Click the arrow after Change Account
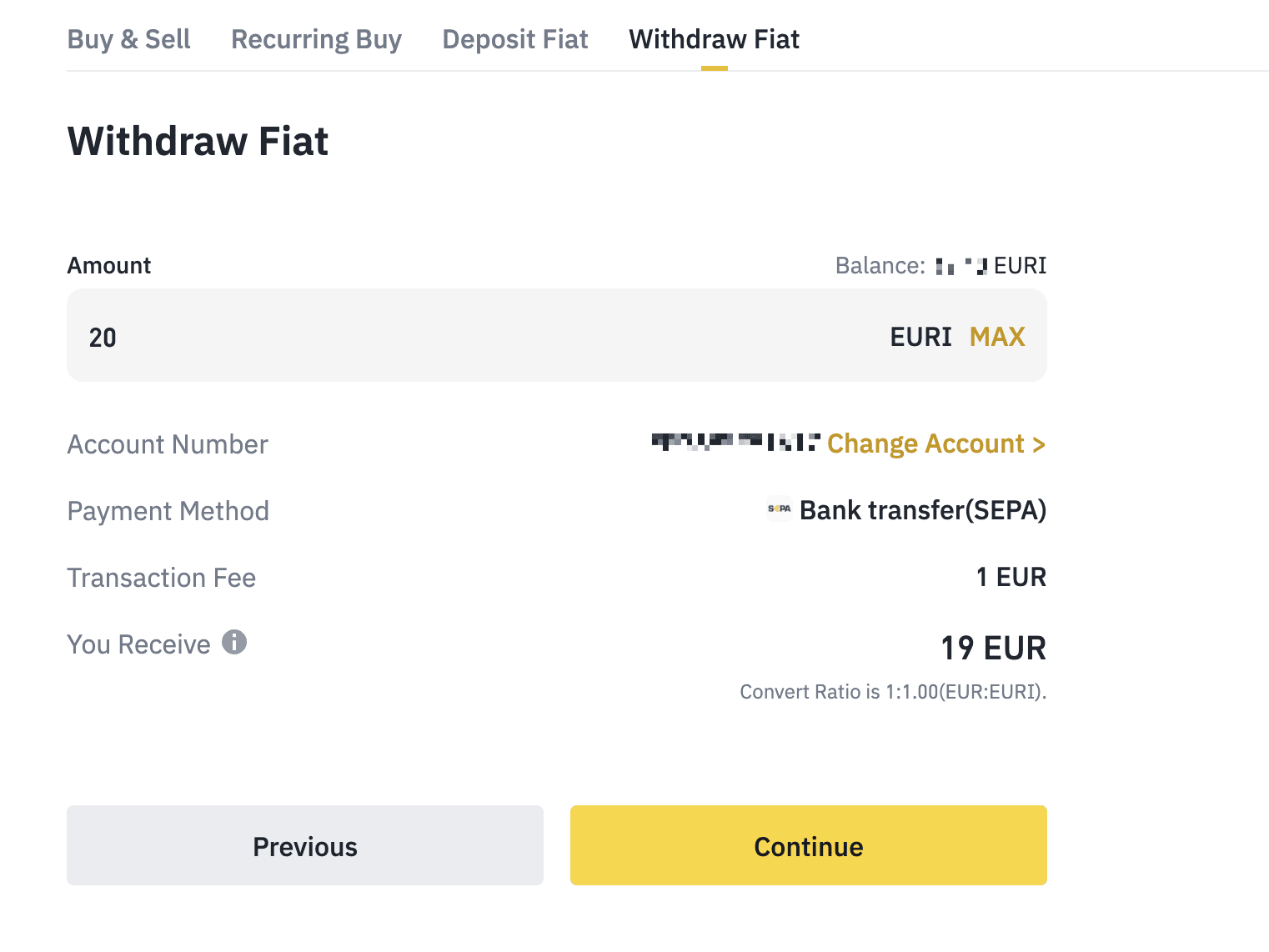The image size is (1269, 952). tap(1039, 444)
